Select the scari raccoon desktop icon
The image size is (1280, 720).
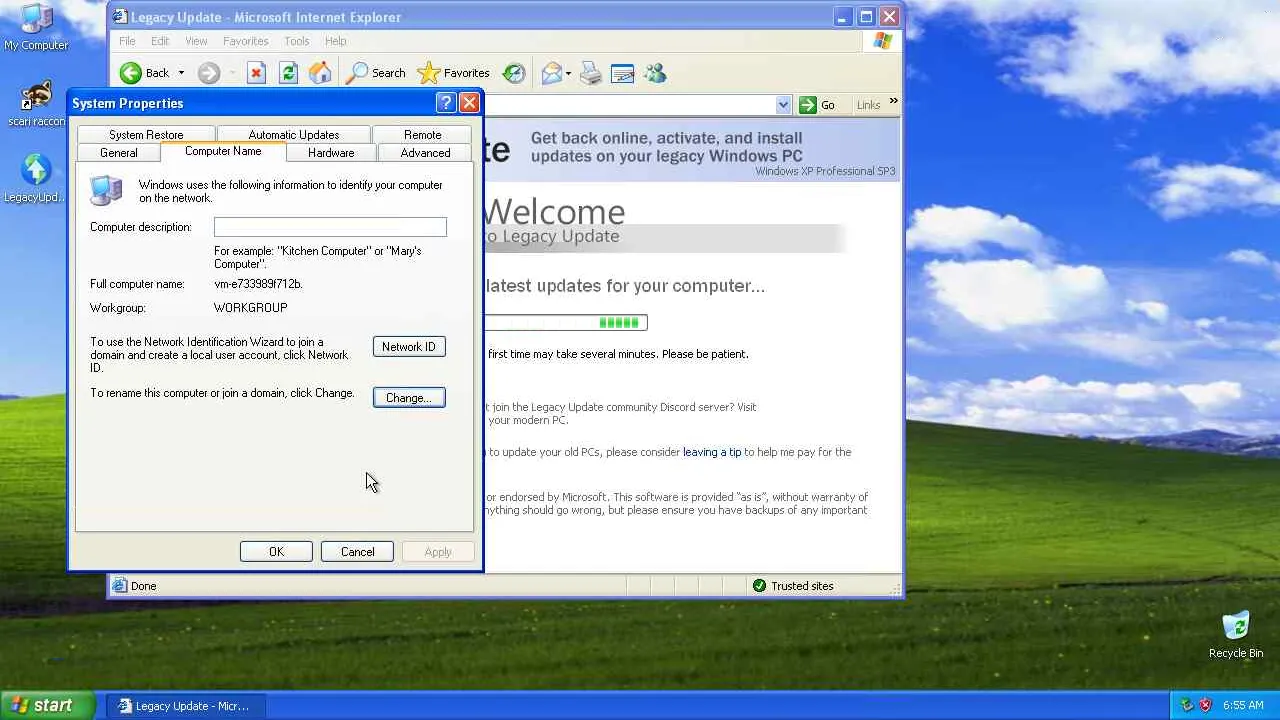[x=36, y=104]
